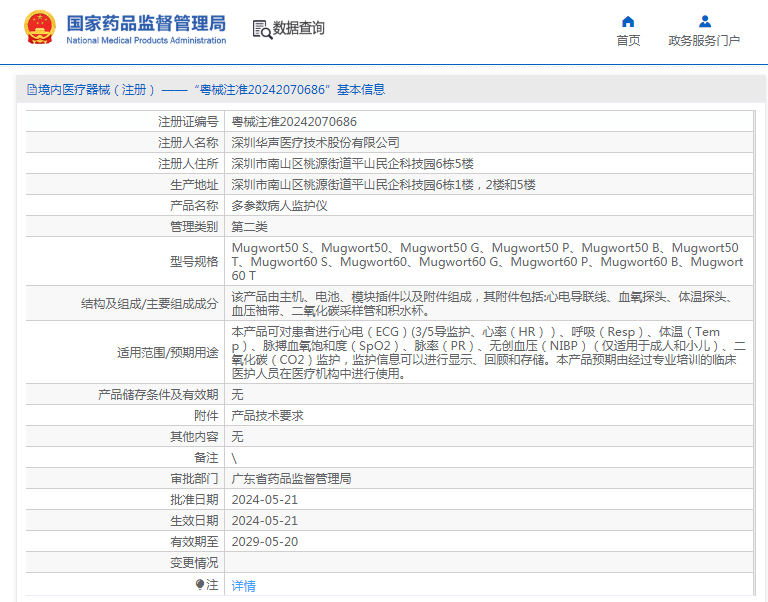This screenshot has width=768, height=602.
Task: Click the 注册人住所 address value
Action: [353, 164]
